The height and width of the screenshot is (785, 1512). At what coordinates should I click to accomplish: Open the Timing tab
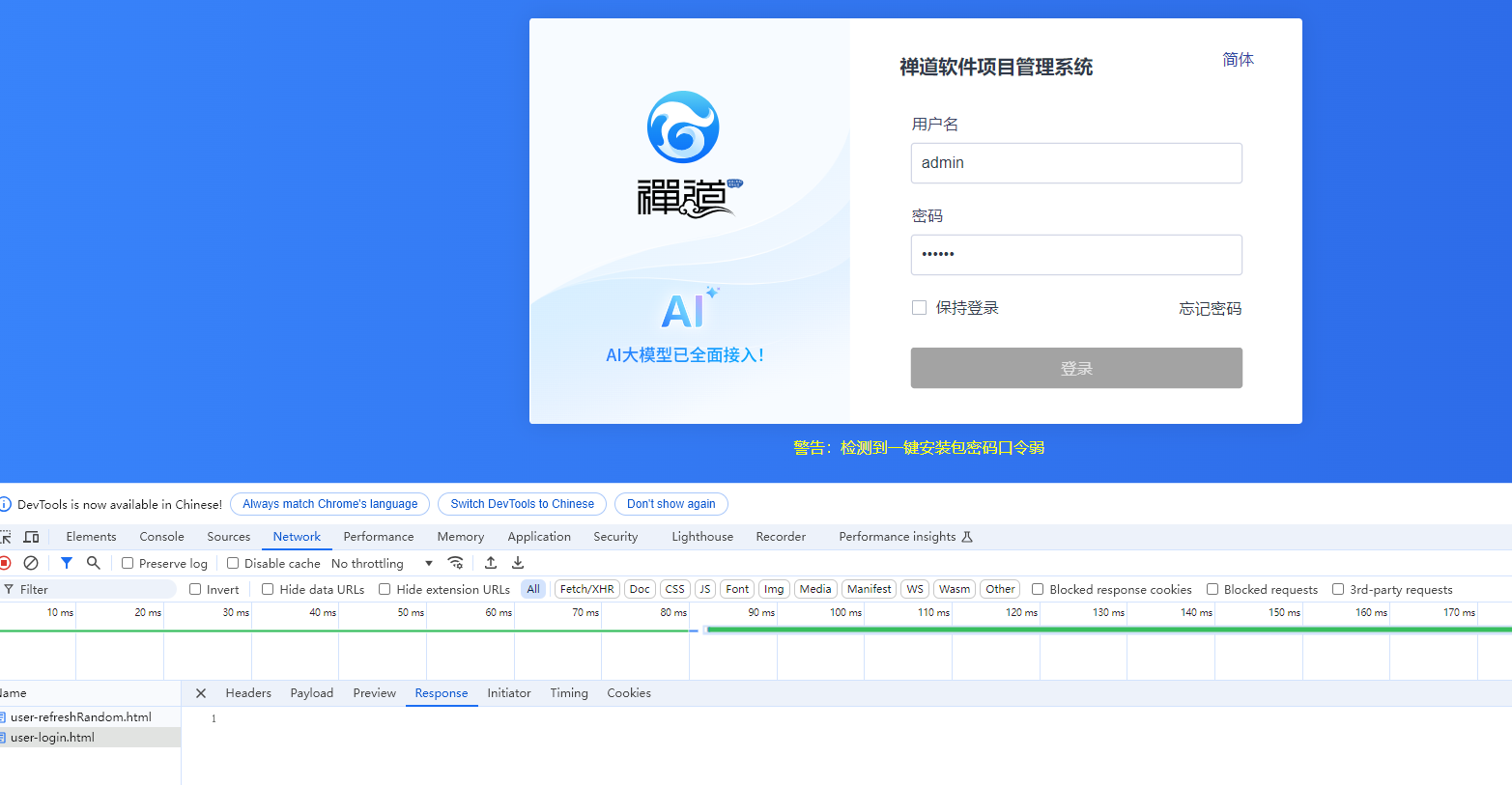[569, 693]
